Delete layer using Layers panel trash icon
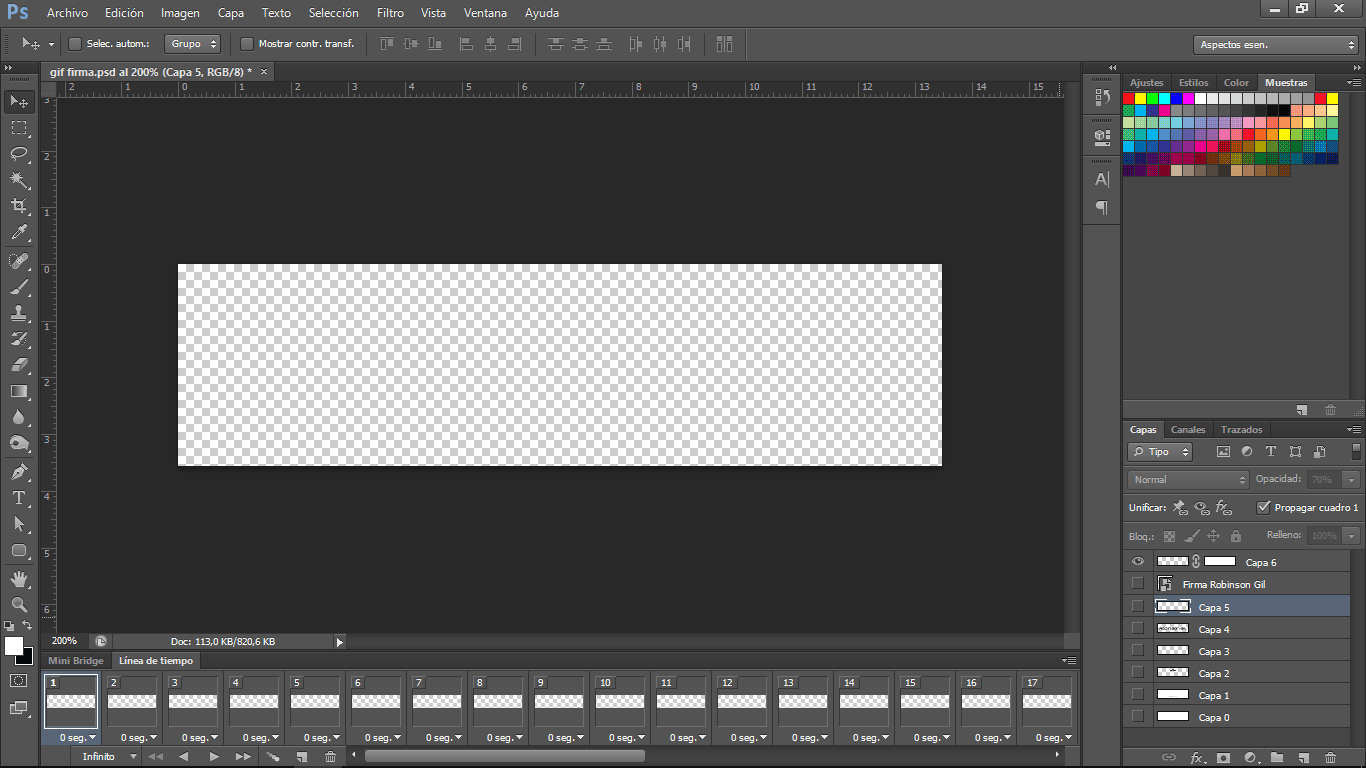Image resolution: width=1366 pixels, height=768 pixels. point(1330,758)
